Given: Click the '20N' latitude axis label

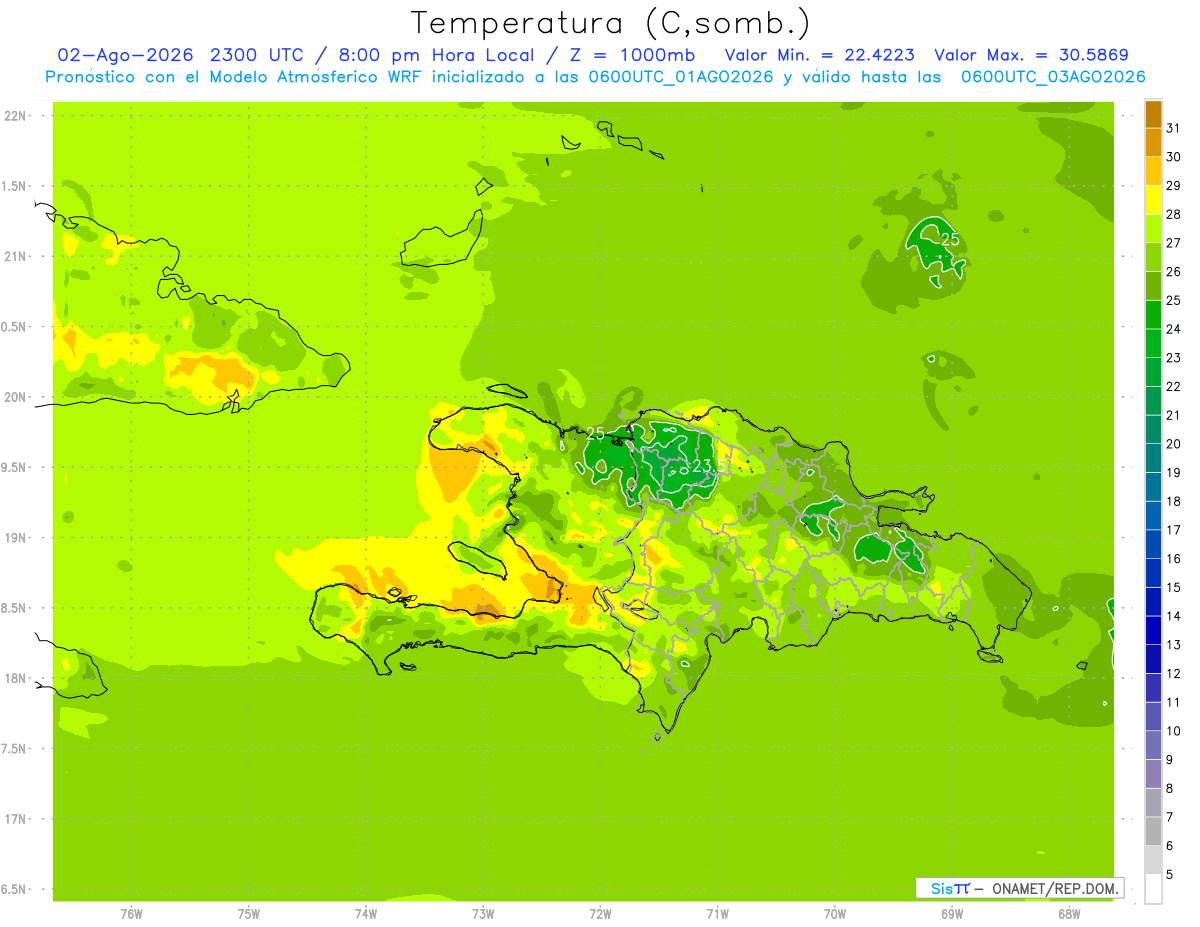Looking at the screenshot, I should coord(16,397).
